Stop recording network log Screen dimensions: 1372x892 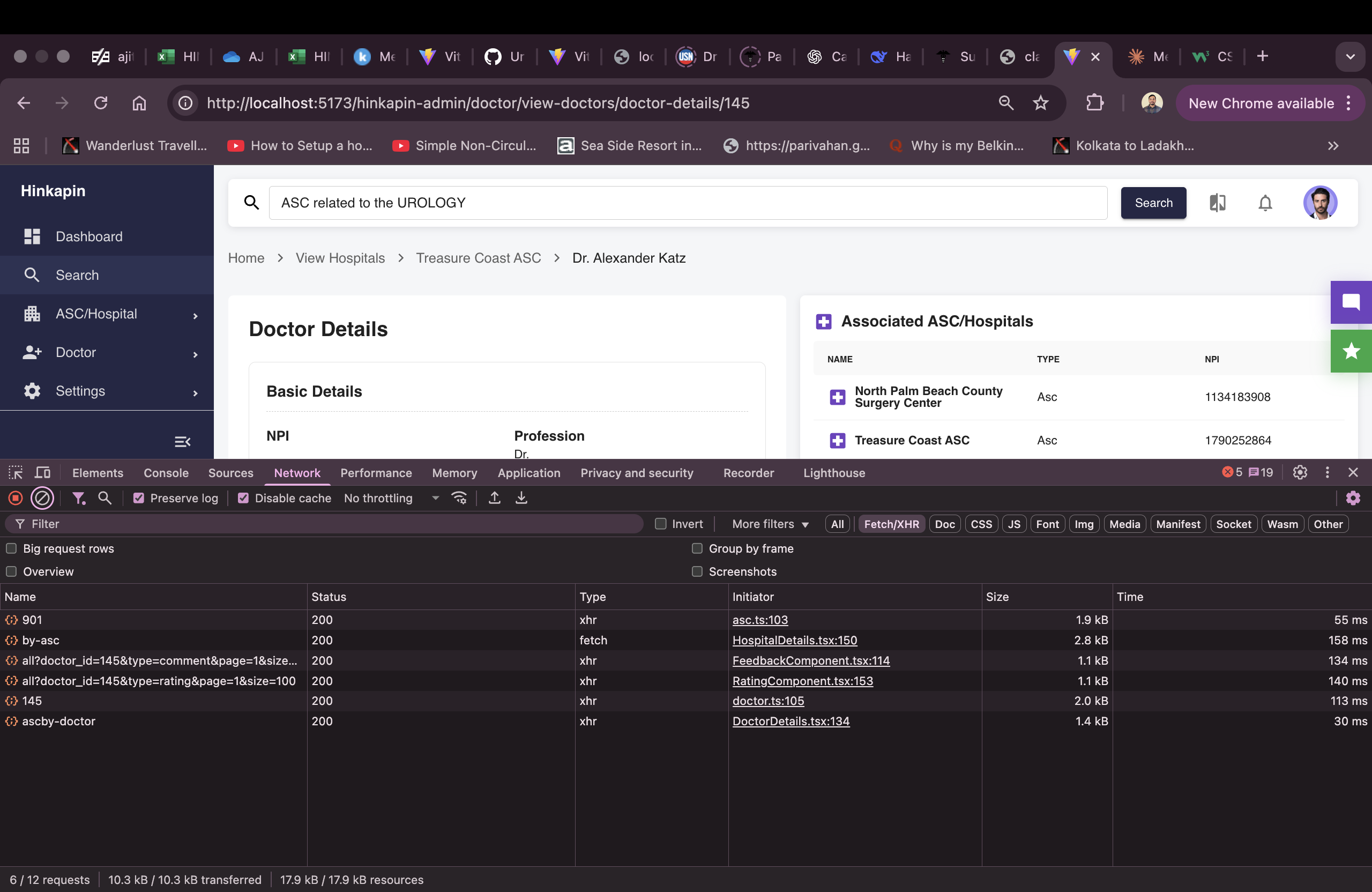click(16, 498)
